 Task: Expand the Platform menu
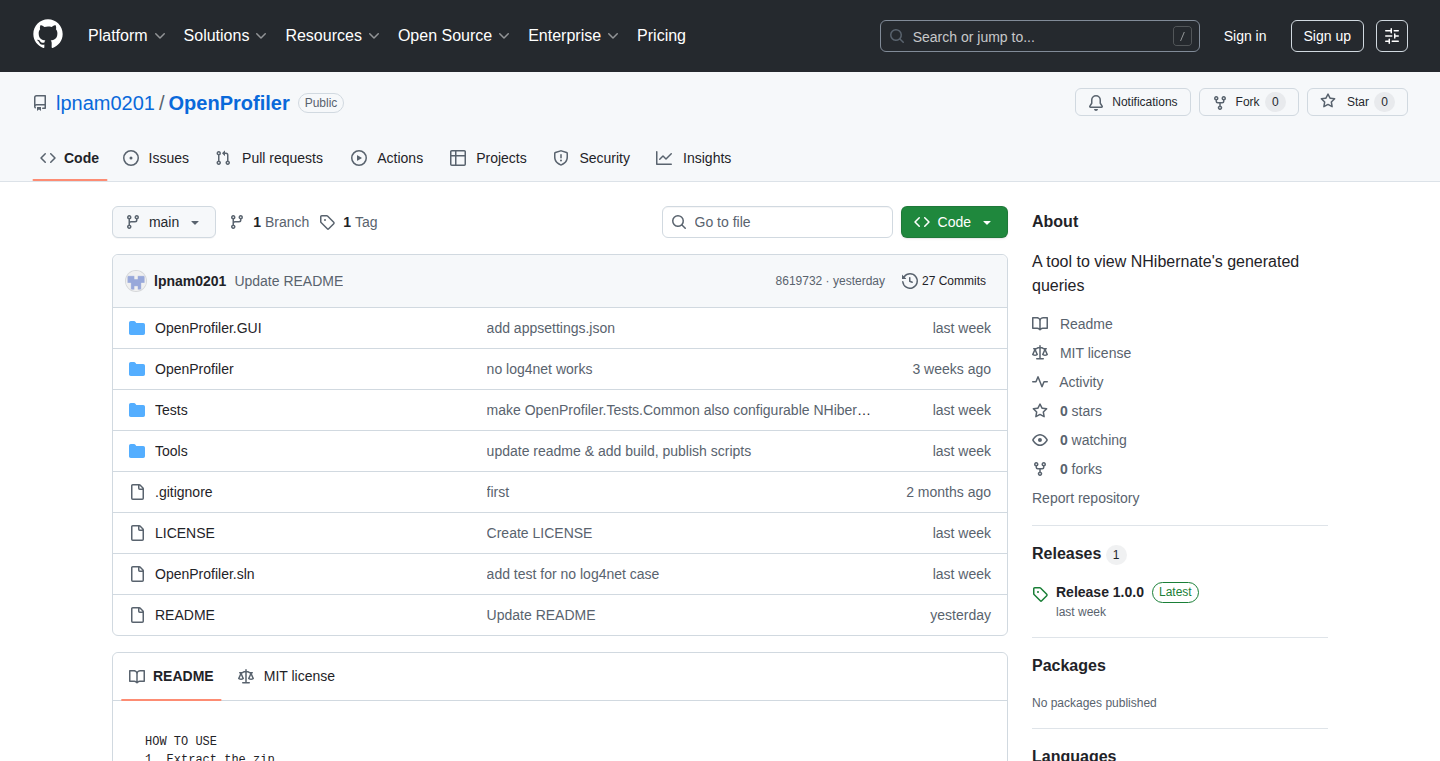coord(126,36)
